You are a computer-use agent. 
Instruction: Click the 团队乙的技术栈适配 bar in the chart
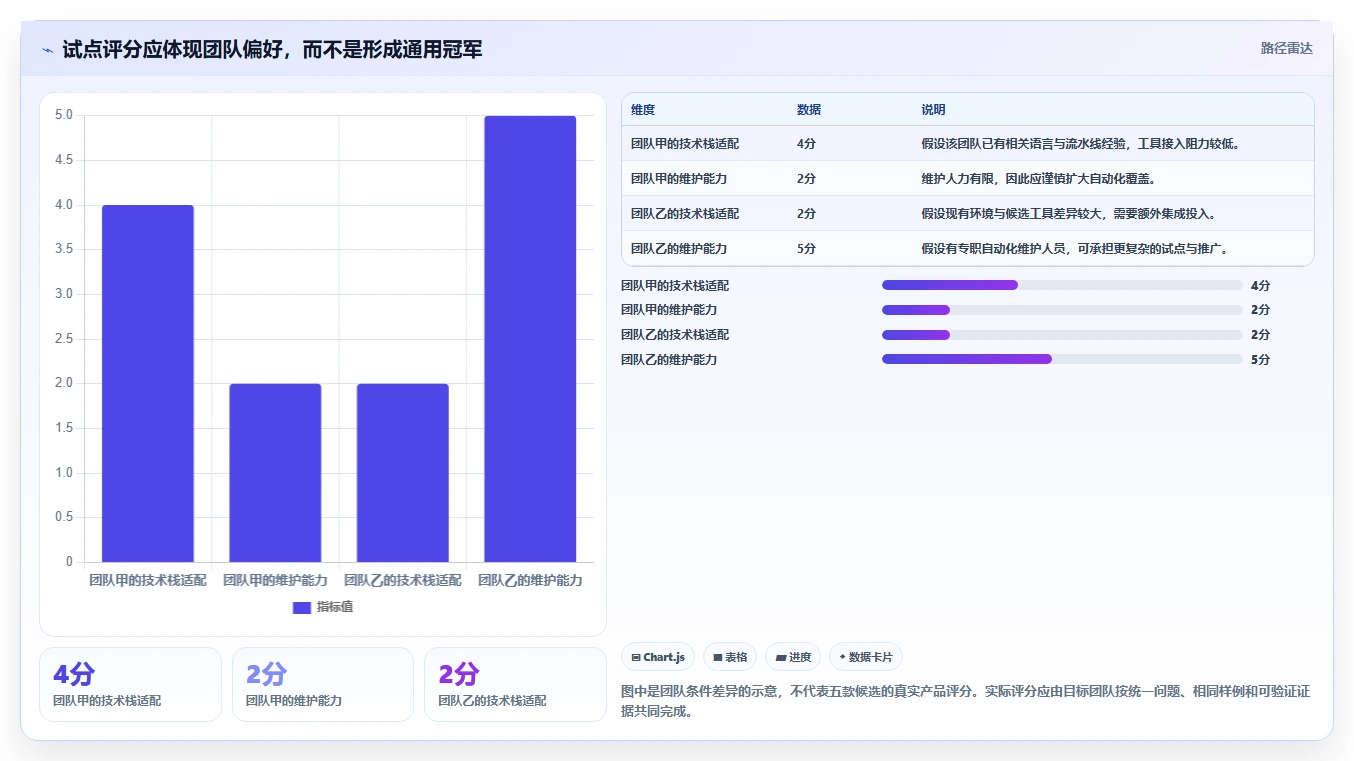pos(403,473)
